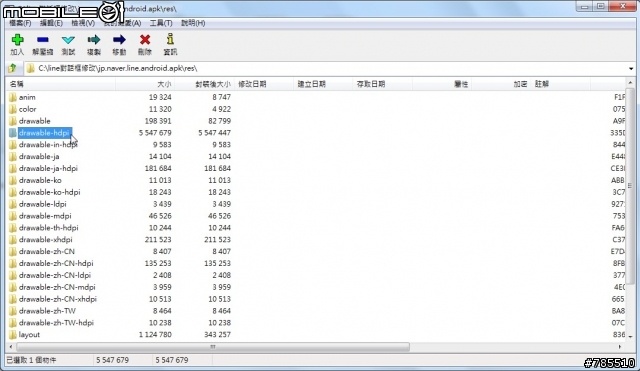Click the Test checkmark toolbar icon
640x371 pixels.
pos(68,40)
